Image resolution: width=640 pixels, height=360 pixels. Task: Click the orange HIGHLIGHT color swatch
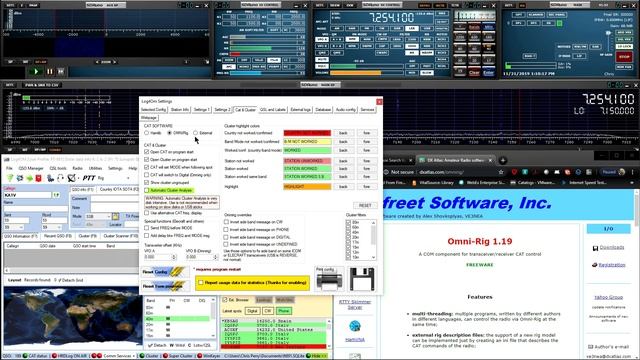(307, 187)
